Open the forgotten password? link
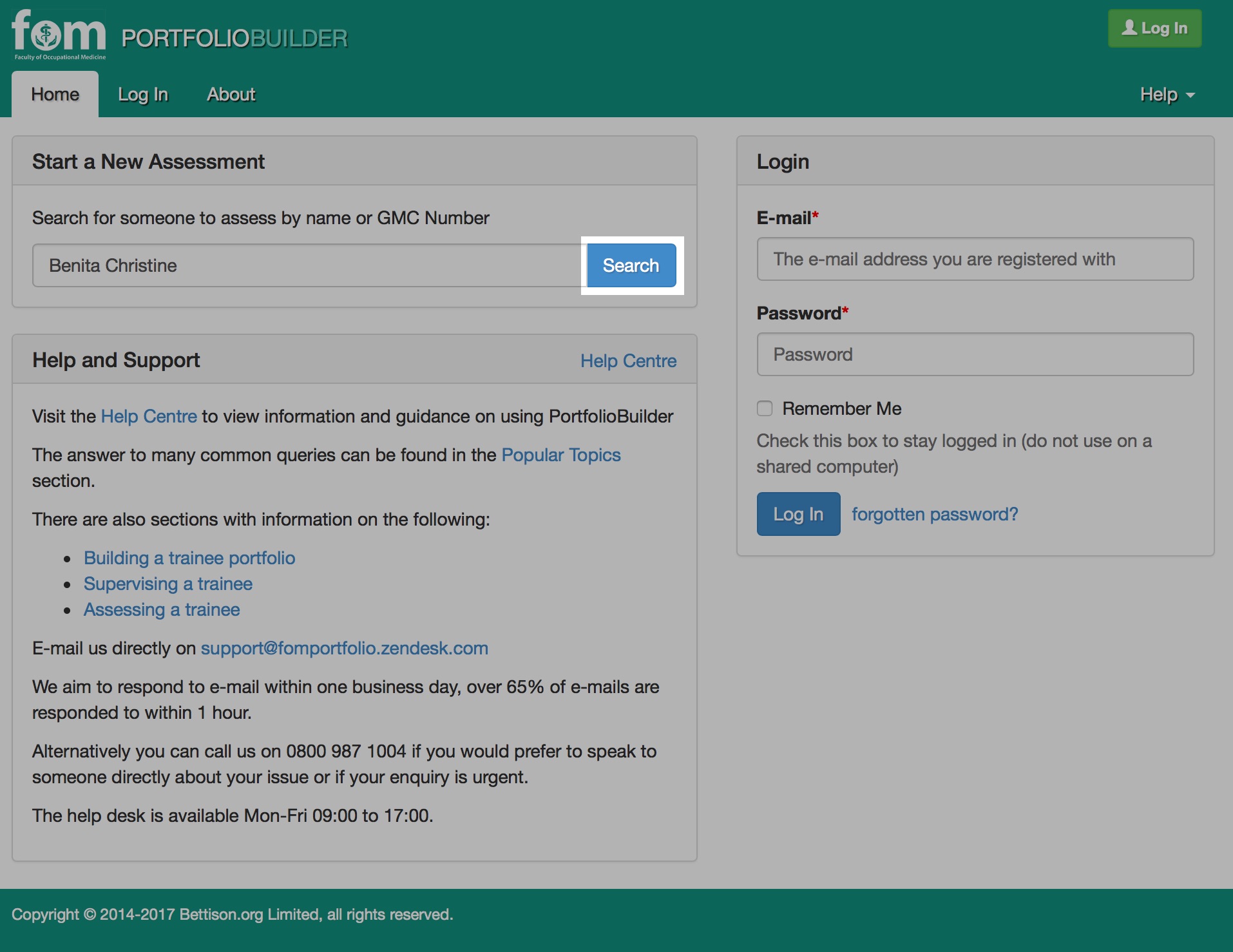The width and height of the screenshot is (1233, 952). click(935, 514)
